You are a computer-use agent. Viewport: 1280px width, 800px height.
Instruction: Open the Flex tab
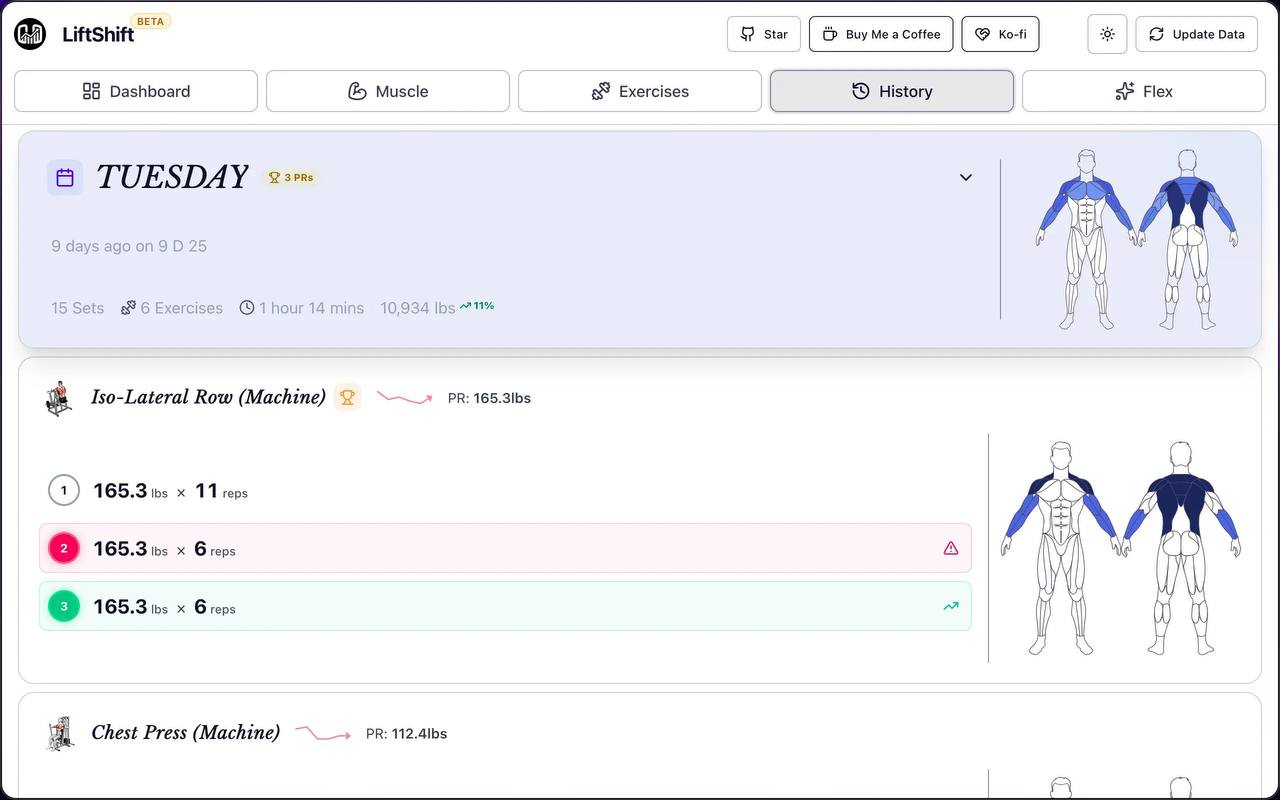1143,91
